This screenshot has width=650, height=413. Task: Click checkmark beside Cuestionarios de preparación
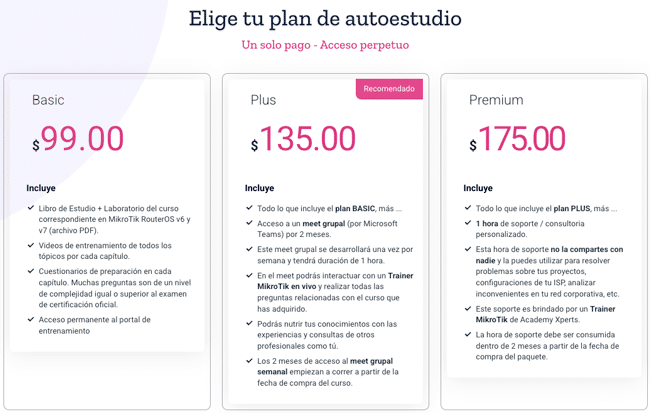29,271
